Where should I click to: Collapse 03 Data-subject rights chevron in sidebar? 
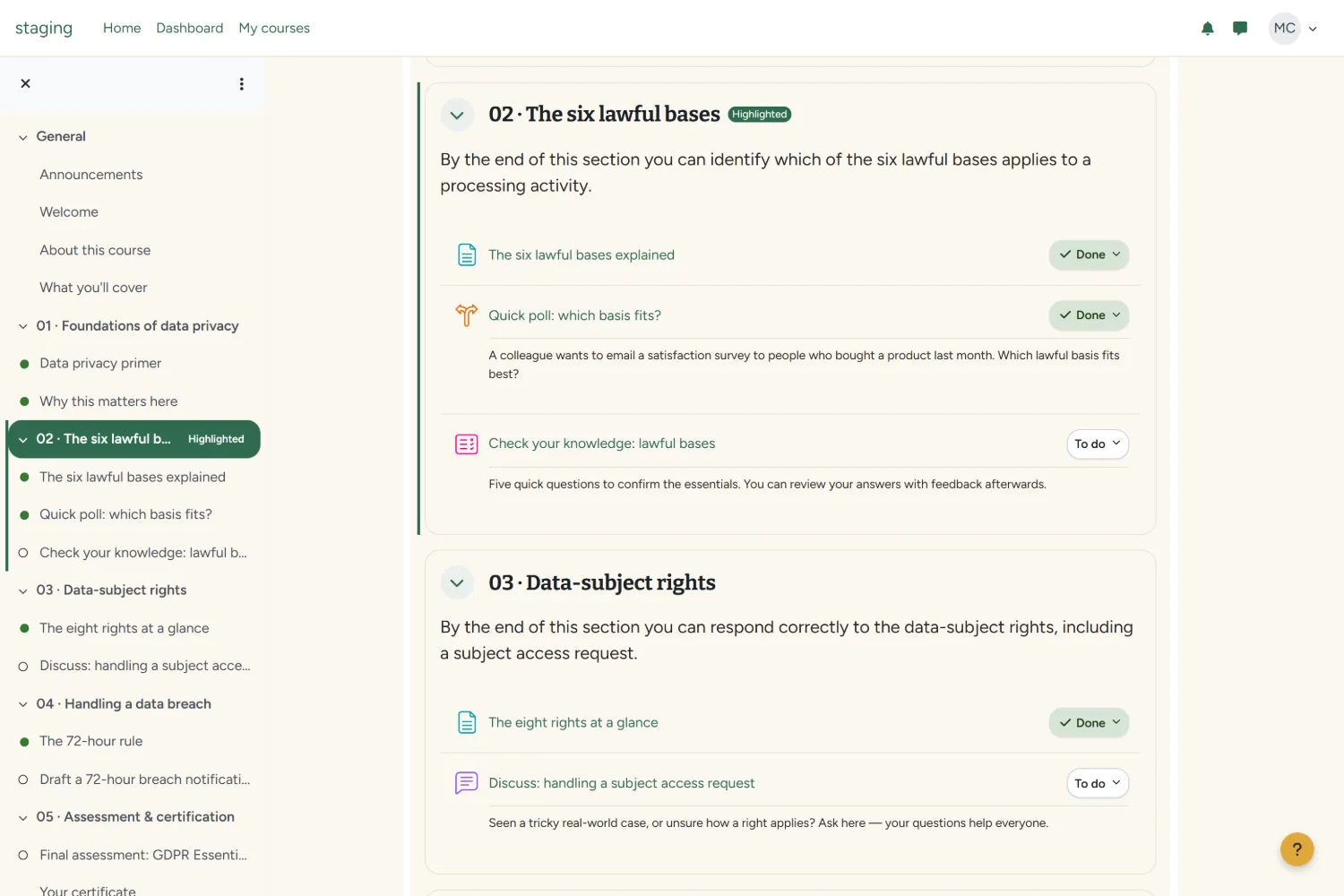(x=23, y=590)
